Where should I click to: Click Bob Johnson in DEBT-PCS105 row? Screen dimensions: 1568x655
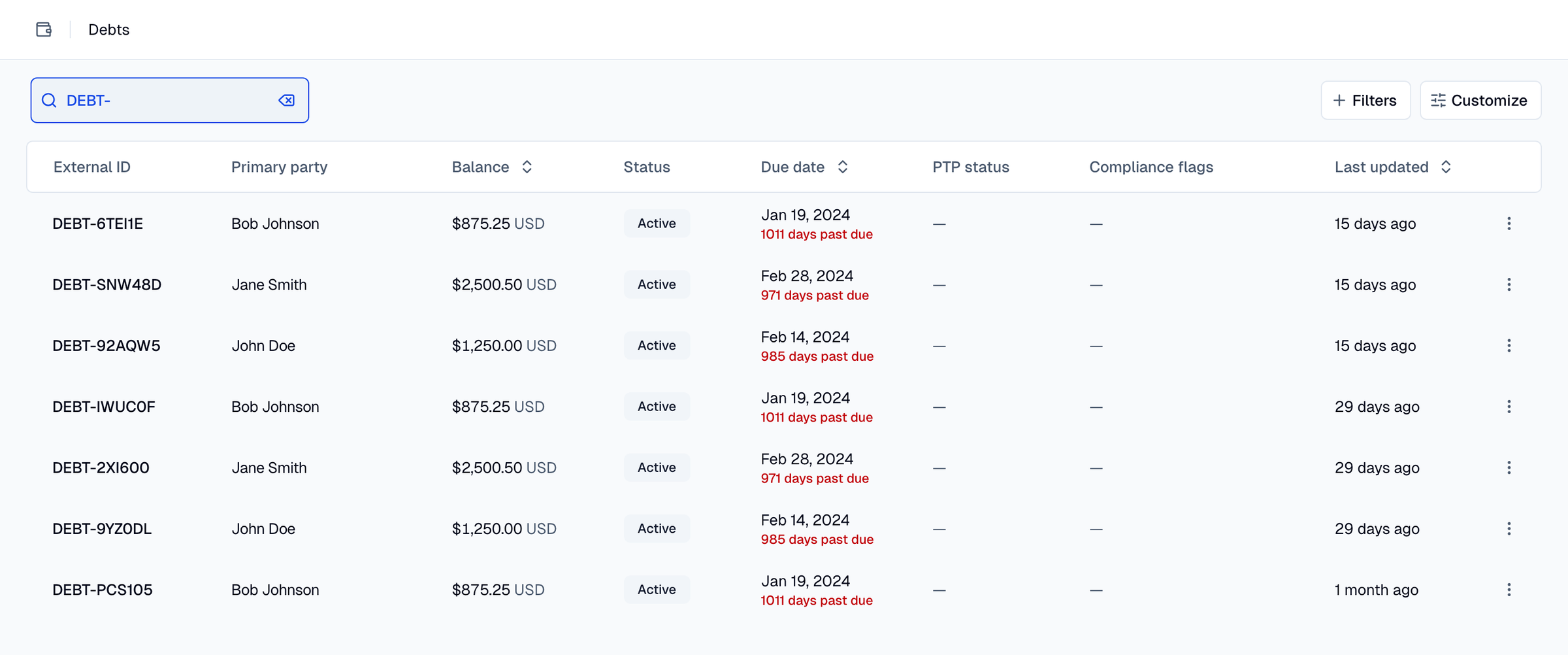(275, 590)
